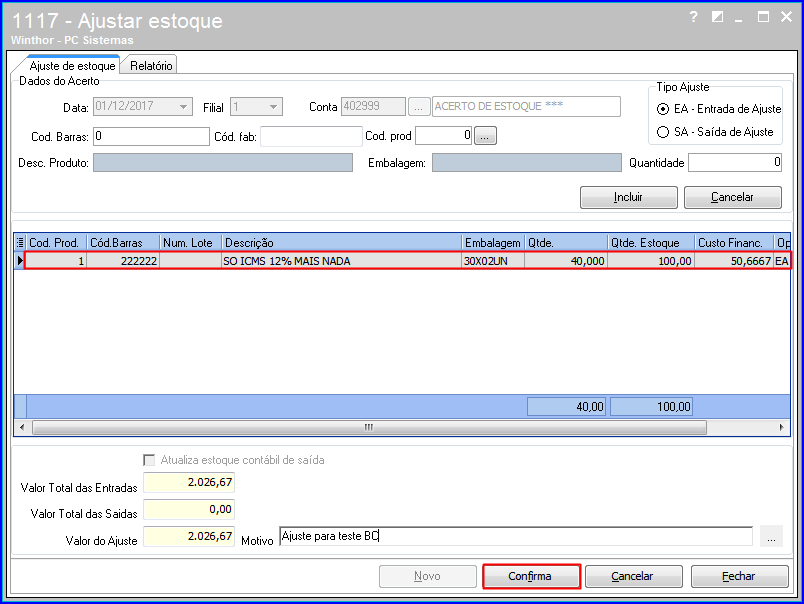Click the Conta code field 402999
Screen dimensions: 804x604
373,107
